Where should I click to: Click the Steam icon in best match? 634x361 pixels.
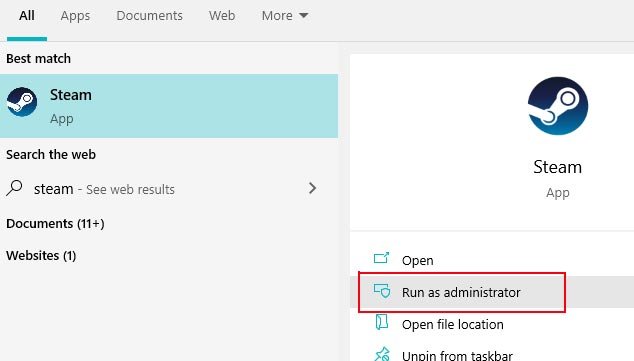tap(22, 102)
